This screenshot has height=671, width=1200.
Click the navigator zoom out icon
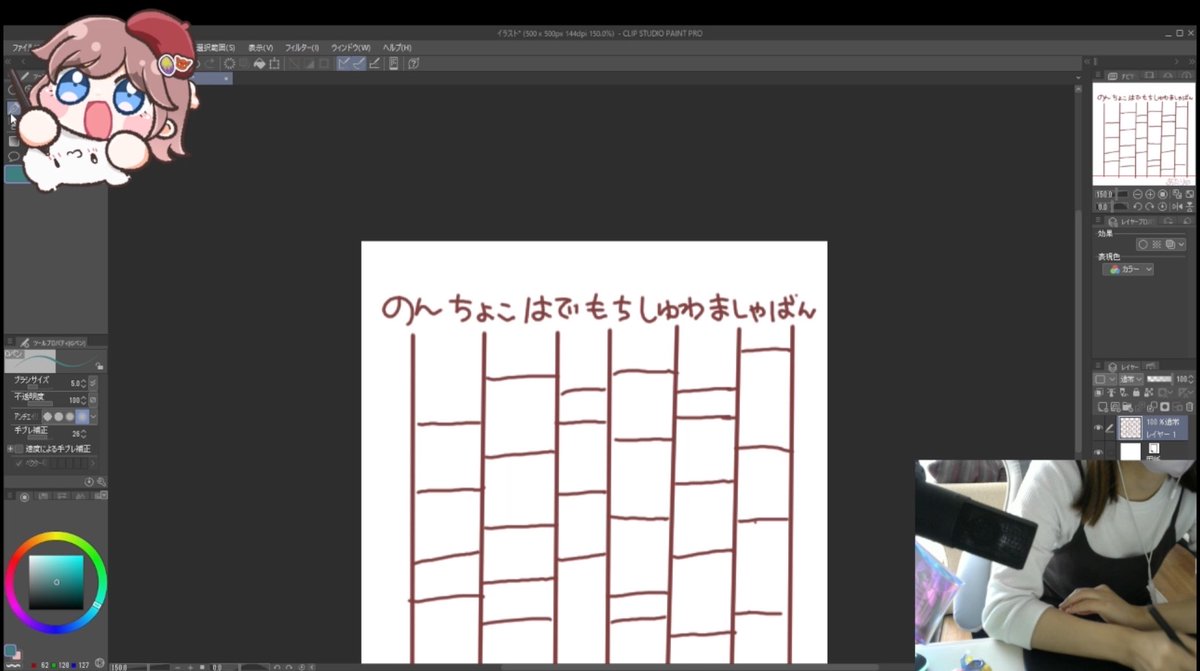[1138, 194]
